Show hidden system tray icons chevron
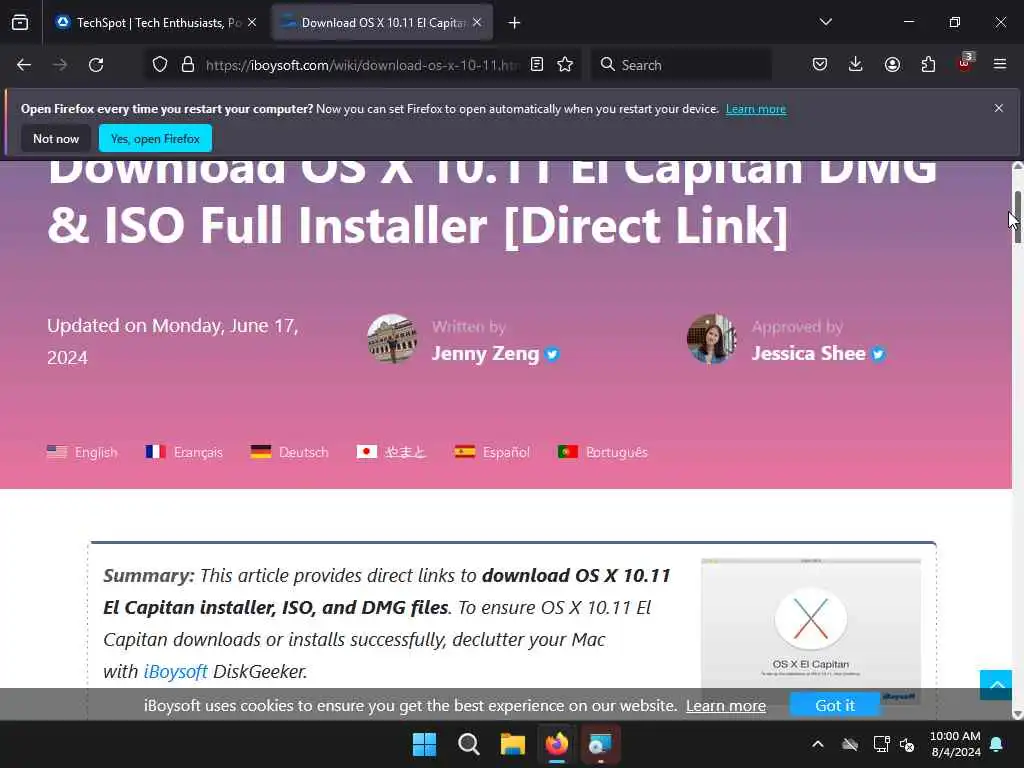1024x768 pixels. point(818,744)
